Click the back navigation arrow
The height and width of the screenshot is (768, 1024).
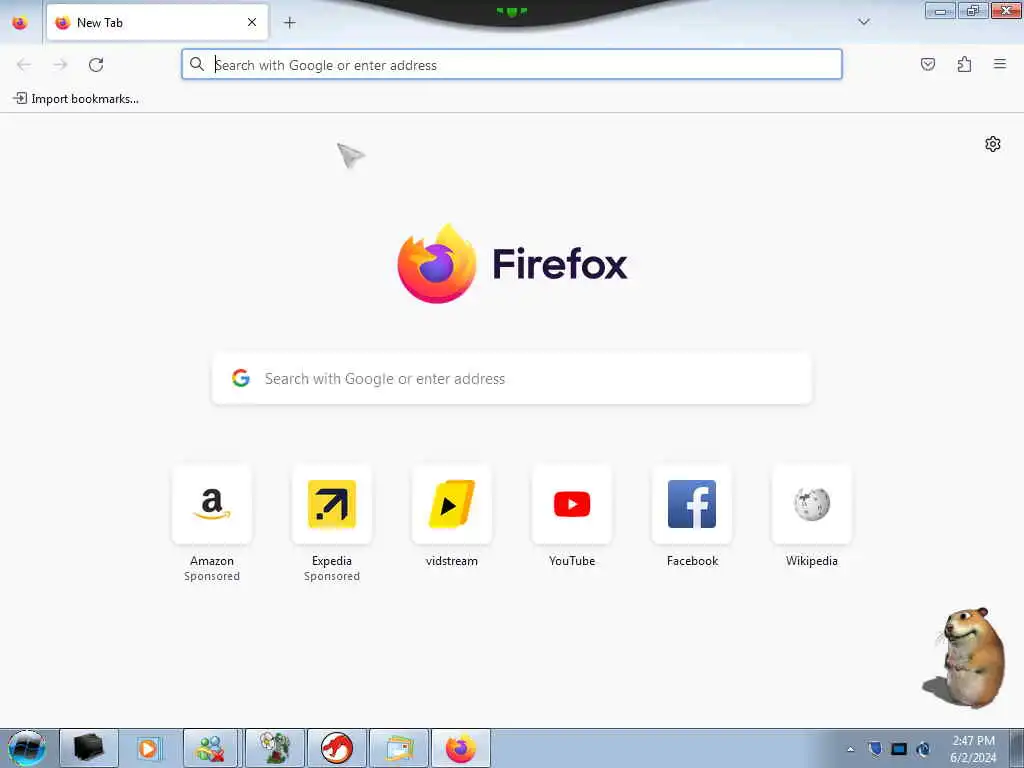[x=24, y=65]
